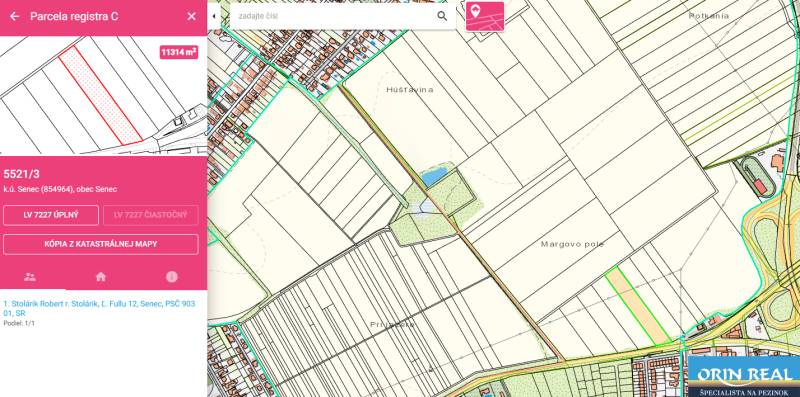This screenshot has height=397, width=800.
Task: Click the blue pond on map
Action: tap(434, 176)
